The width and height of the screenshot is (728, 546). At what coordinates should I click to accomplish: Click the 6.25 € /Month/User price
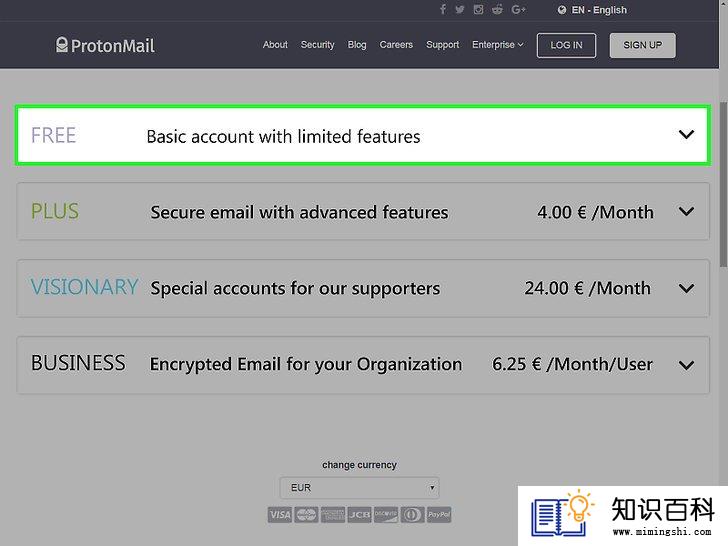tap(572, 364)
